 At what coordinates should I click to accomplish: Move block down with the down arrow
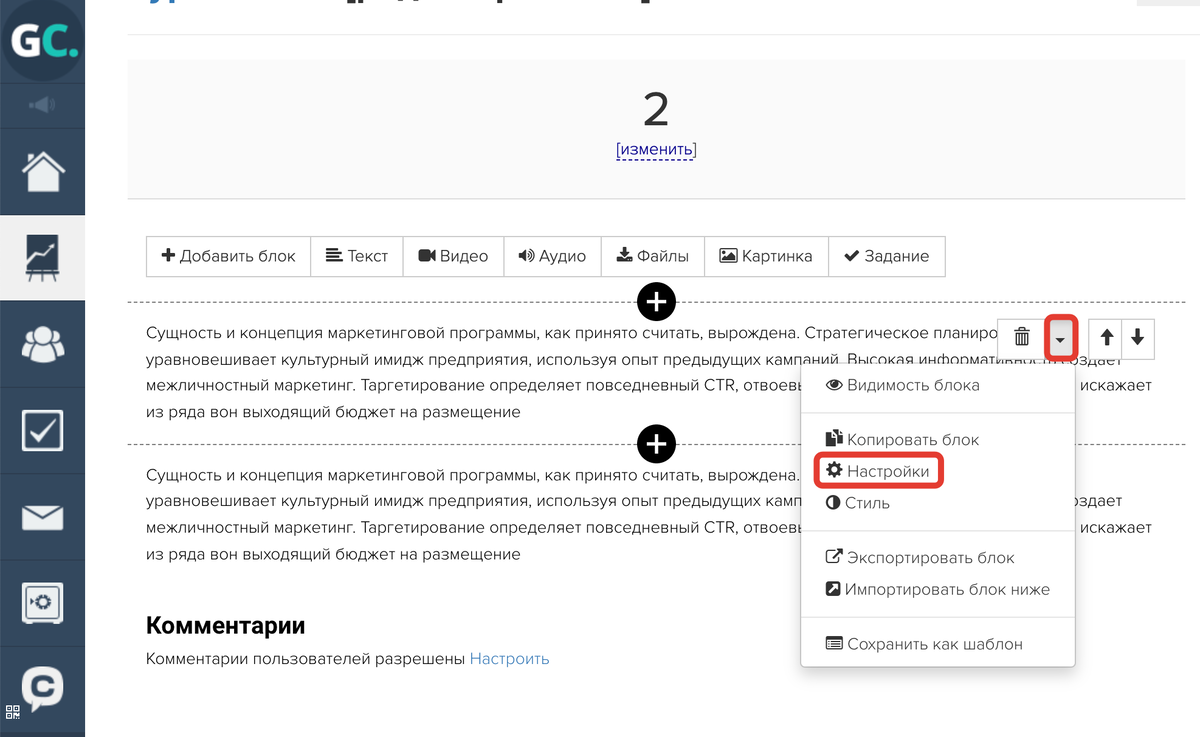[1138, 338]
